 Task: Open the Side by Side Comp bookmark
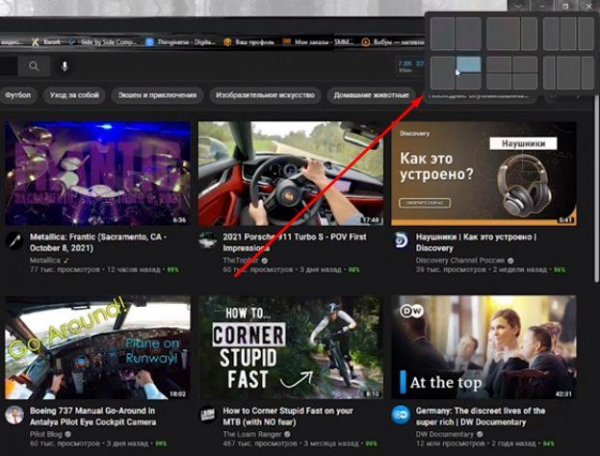point(104,42)
